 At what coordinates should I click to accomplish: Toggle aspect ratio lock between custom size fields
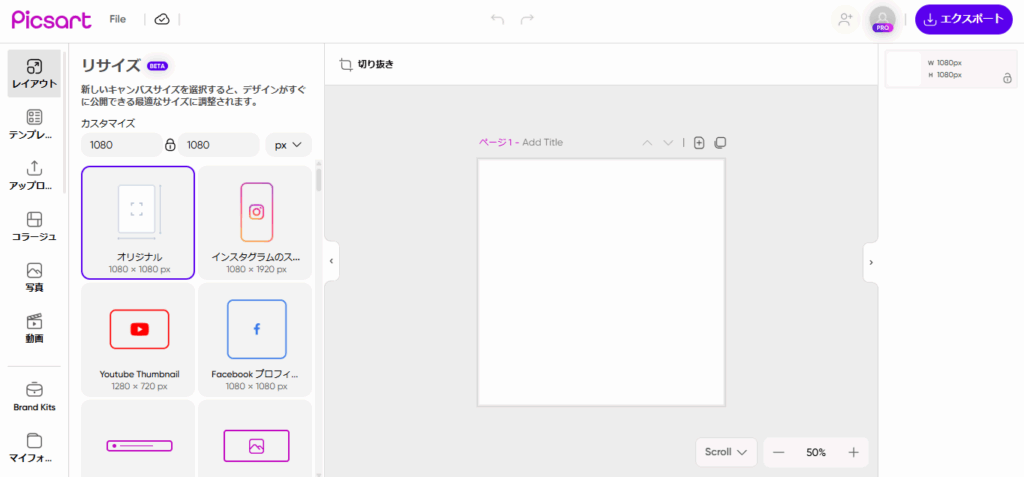click(170, 145)
